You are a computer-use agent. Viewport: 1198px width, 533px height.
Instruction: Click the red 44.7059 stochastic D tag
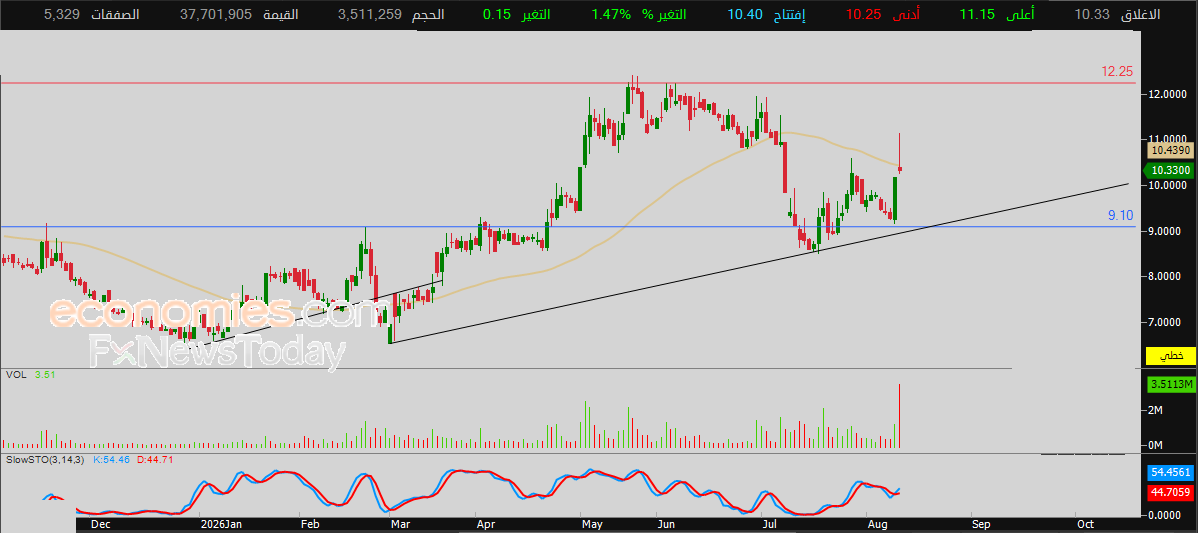click(x=1168, y=493)
